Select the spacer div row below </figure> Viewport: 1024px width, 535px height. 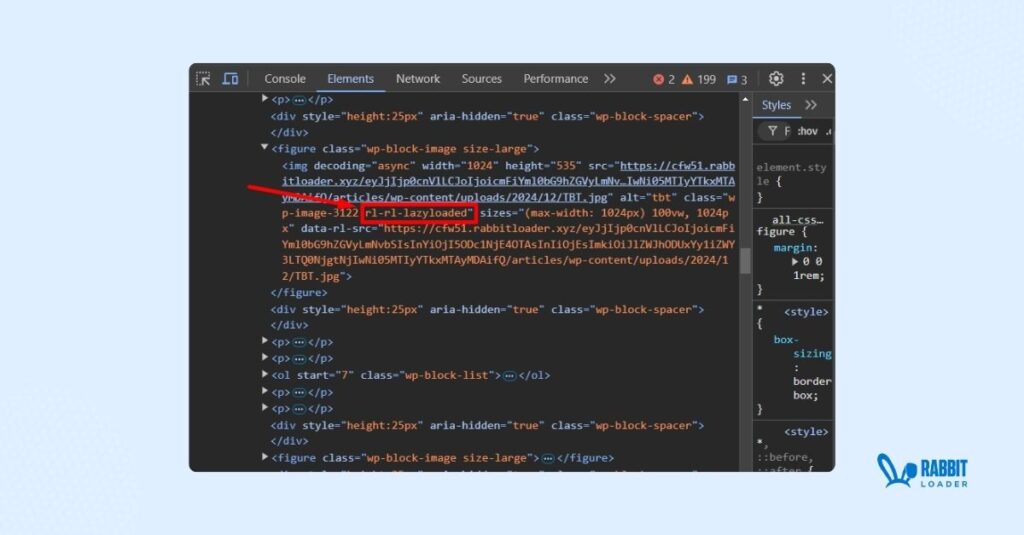tap(487, 310)
